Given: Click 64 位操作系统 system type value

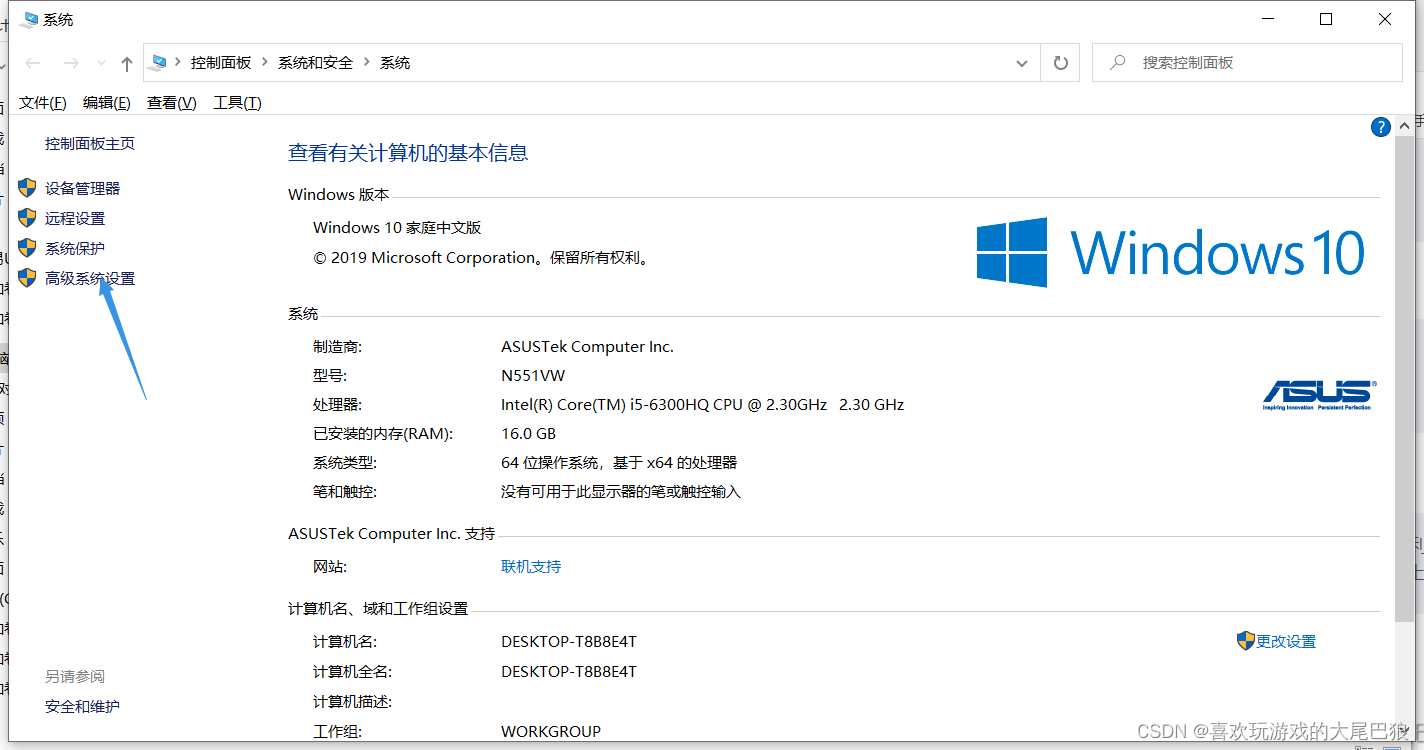Looking at the screenshot, I should click(x=619, y=462).
